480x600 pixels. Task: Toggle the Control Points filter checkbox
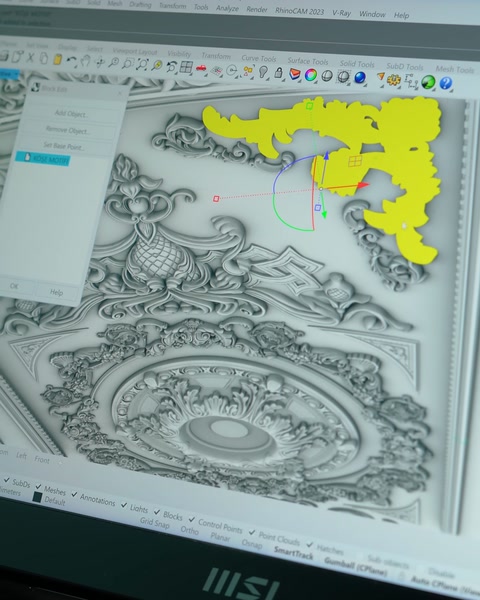click(192, 520)
